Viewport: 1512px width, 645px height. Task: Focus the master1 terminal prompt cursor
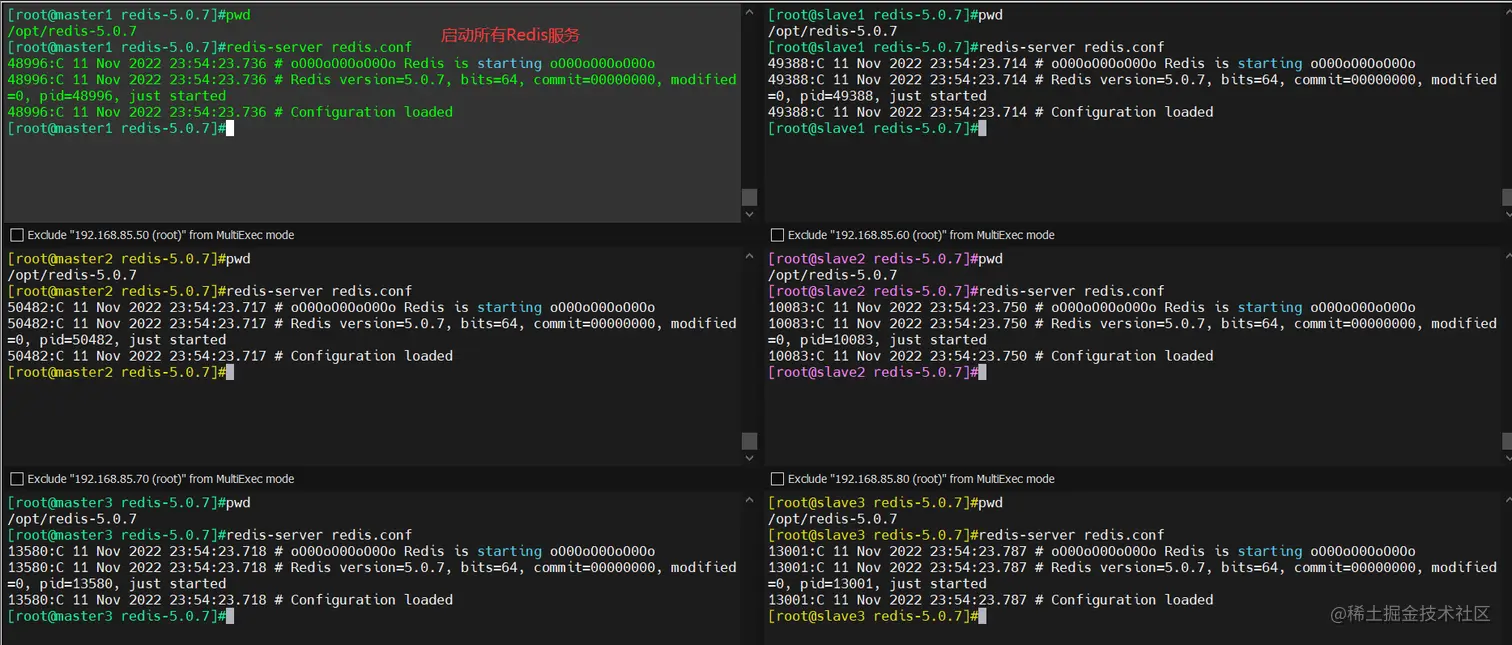pyautogui.click(x=230, y=129)
